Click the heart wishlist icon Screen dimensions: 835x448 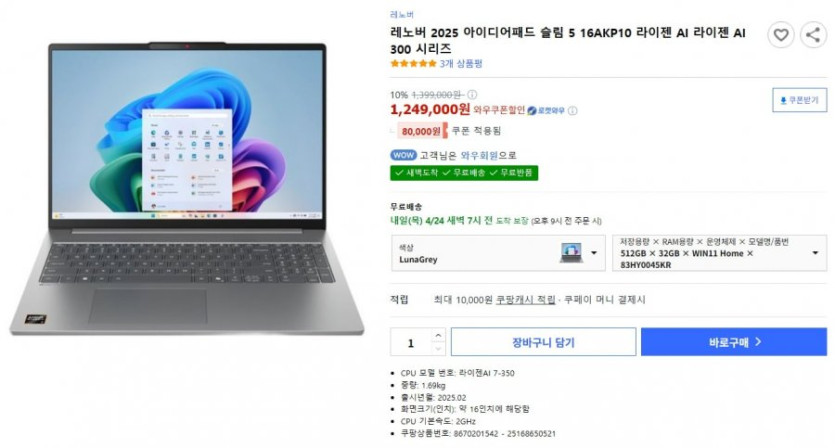(781, 35)
